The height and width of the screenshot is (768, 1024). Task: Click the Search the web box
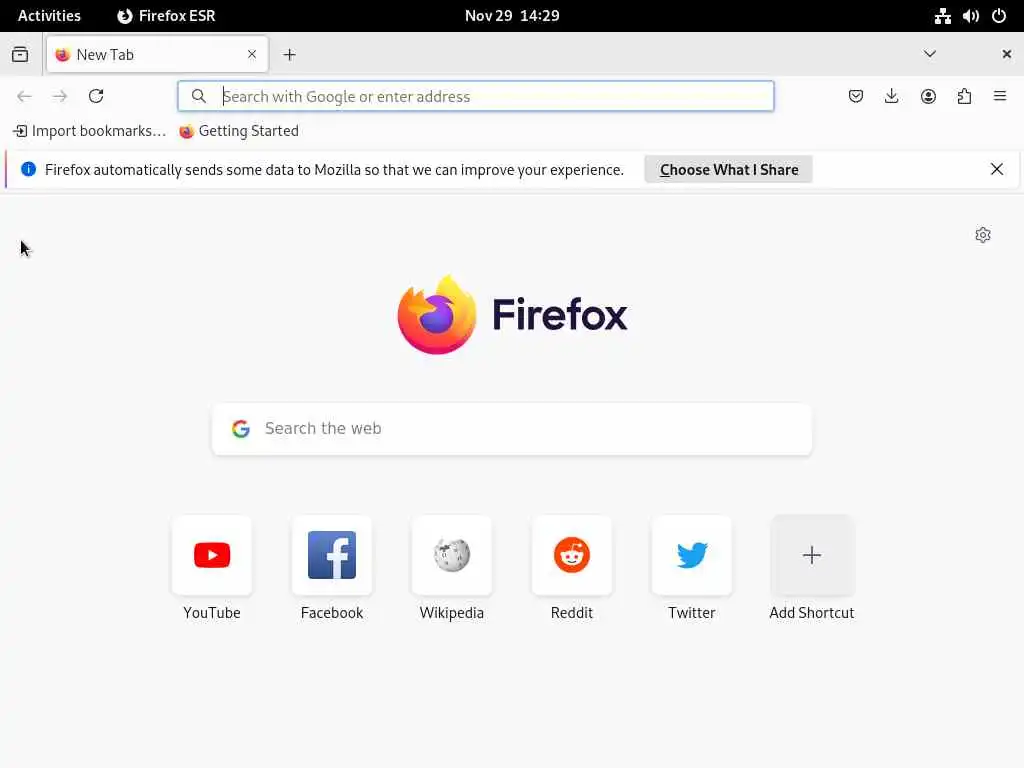512,428
